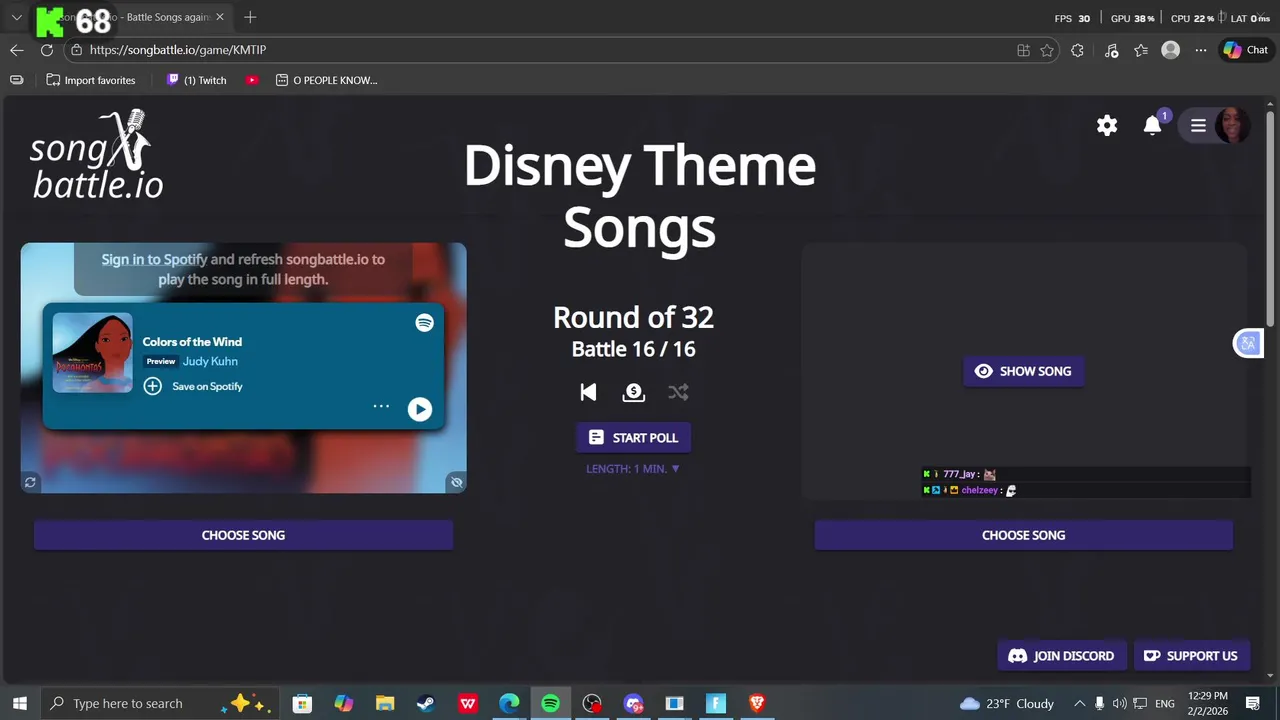Open the volume tray icon

(1120, 703)
